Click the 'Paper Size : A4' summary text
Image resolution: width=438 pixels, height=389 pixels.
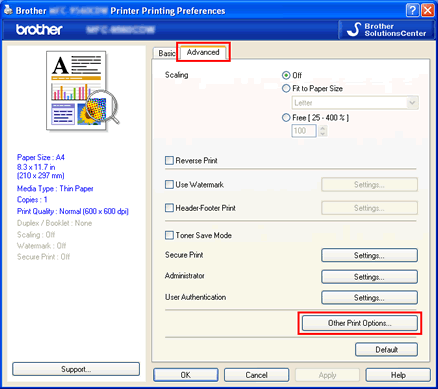(41, 157)
